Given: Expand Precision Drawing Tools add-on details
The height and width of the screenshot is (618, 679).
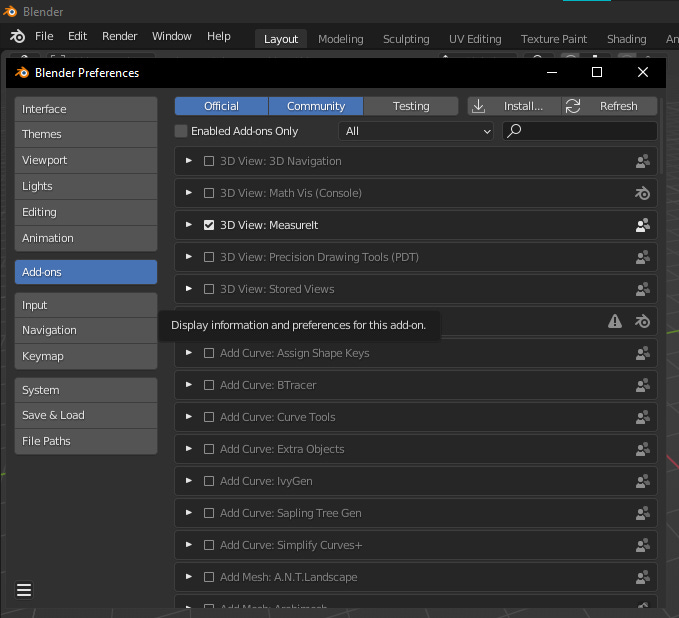Looking at the screenshot, I should pos(188,257).
